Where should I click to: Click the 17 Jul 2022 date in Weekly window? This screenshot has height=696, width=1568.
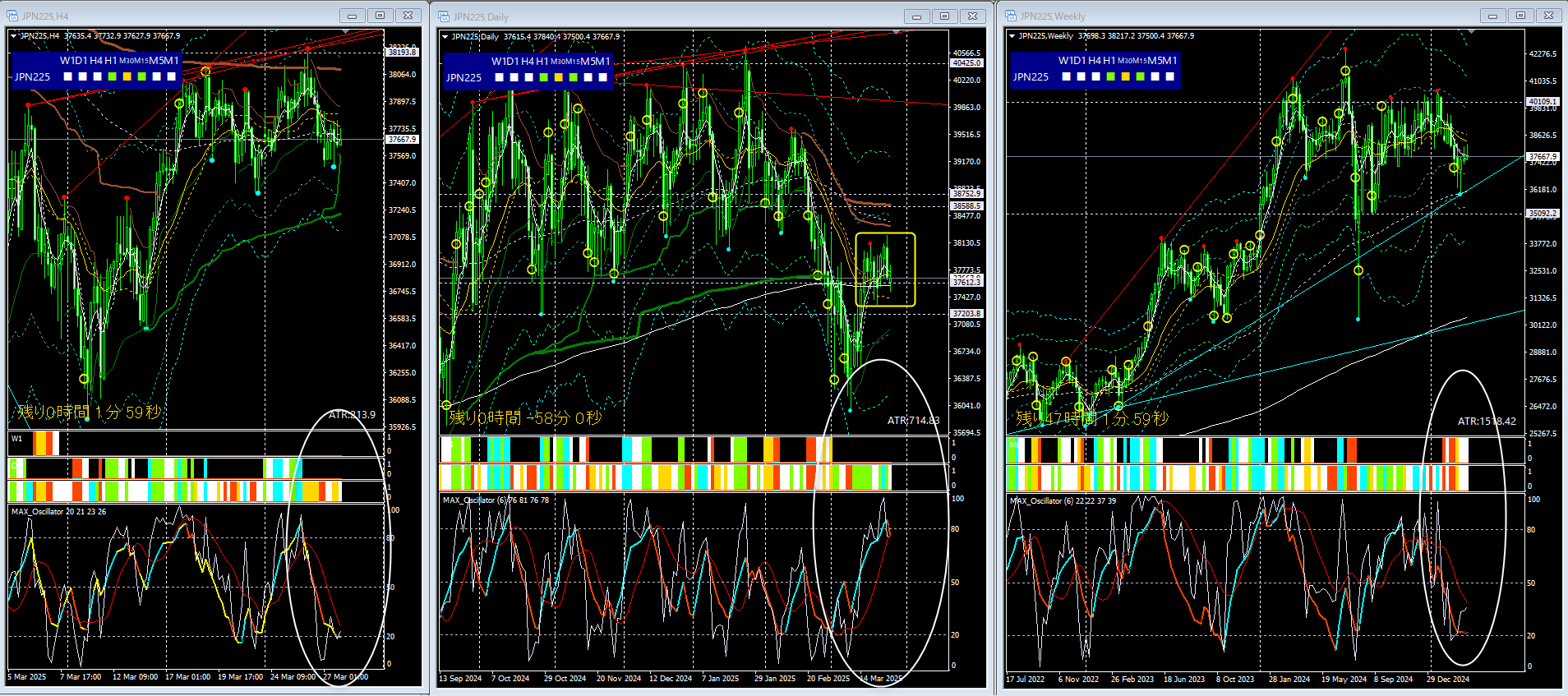click(1026, 679)
